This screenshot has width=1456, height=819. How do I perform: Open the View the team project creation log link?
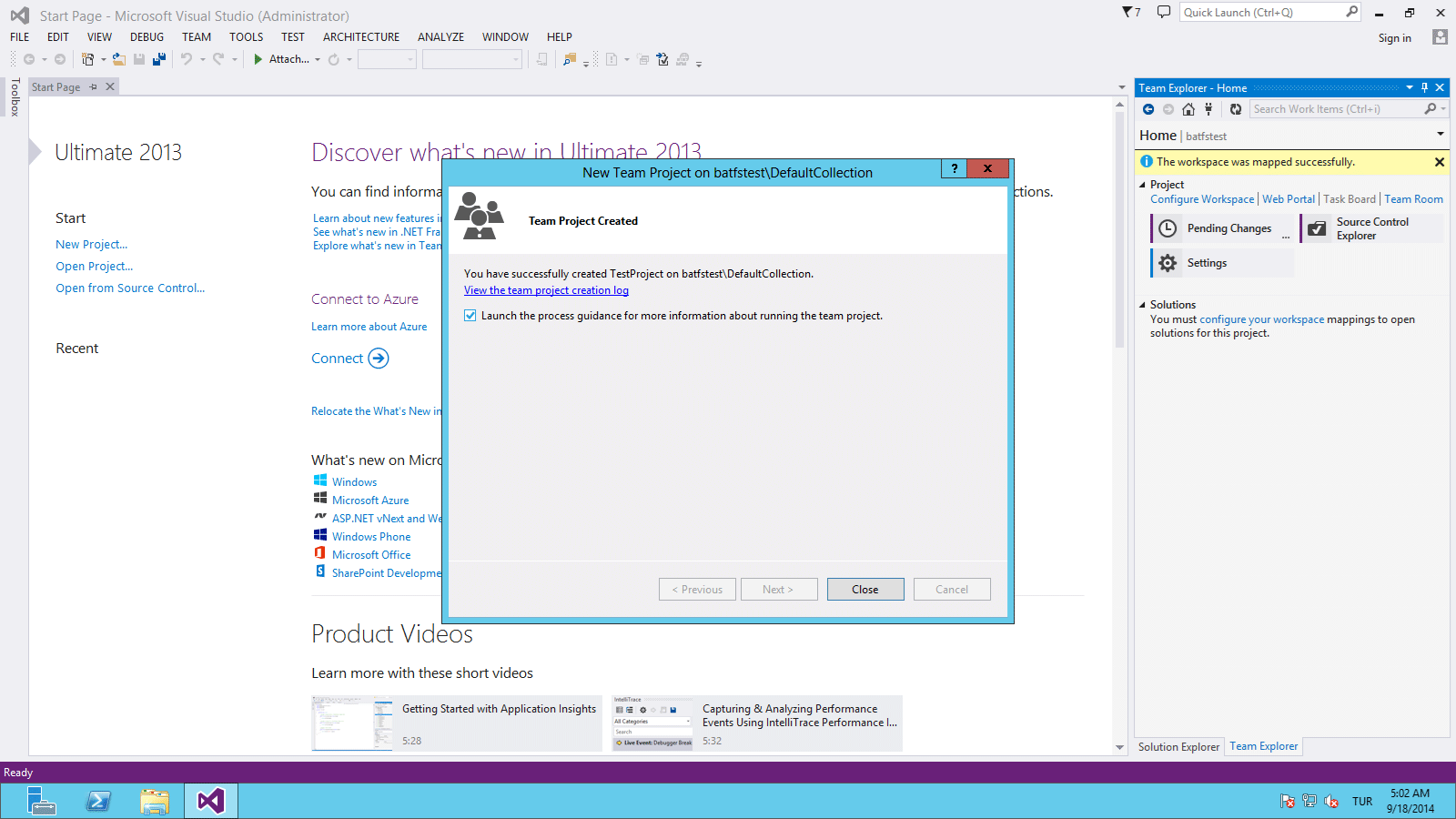coord(546,290)
